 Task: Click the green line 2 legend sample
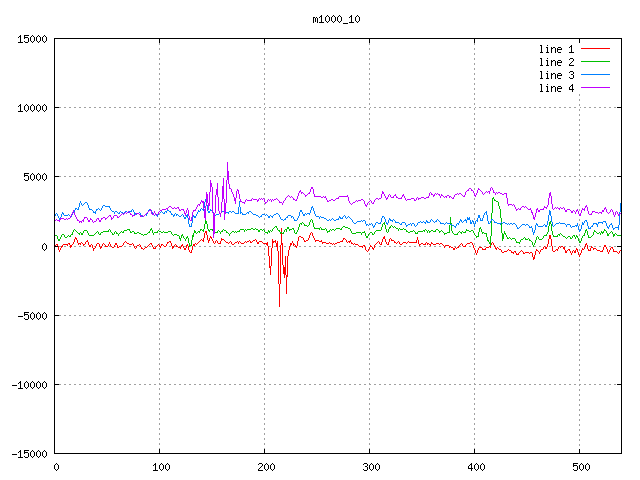click(x=595, y=62)
